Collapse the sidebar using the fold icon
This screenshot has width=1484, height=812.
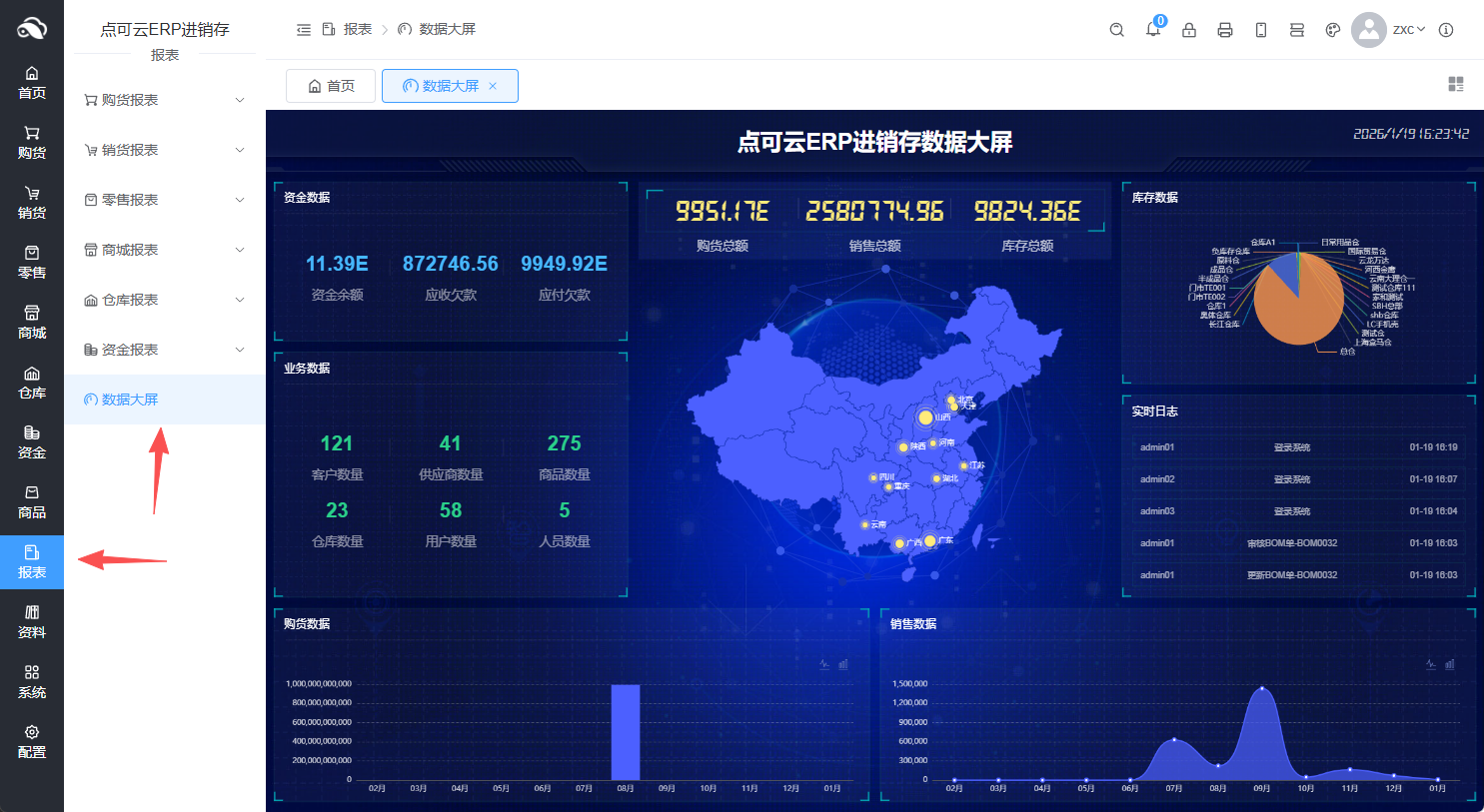click(x=304, y=30)
